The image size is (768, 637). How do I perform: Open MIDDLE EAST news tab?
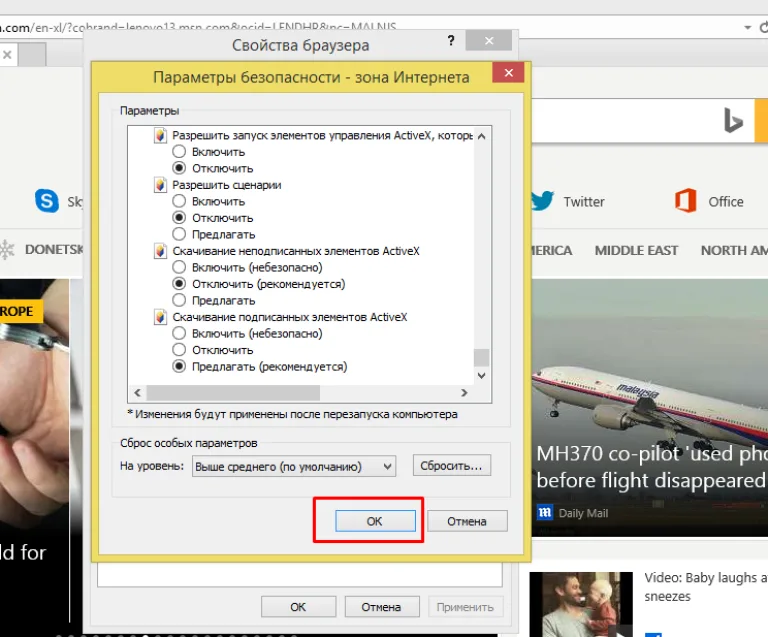point(636,250)
